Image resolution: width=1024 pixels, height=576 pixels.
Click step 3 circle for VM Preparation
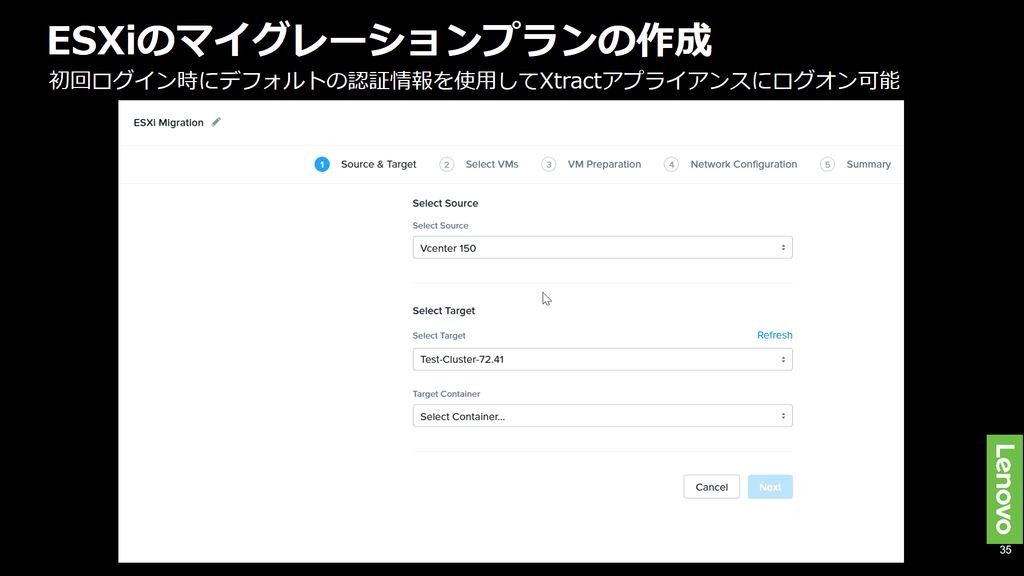coord(549,165)
